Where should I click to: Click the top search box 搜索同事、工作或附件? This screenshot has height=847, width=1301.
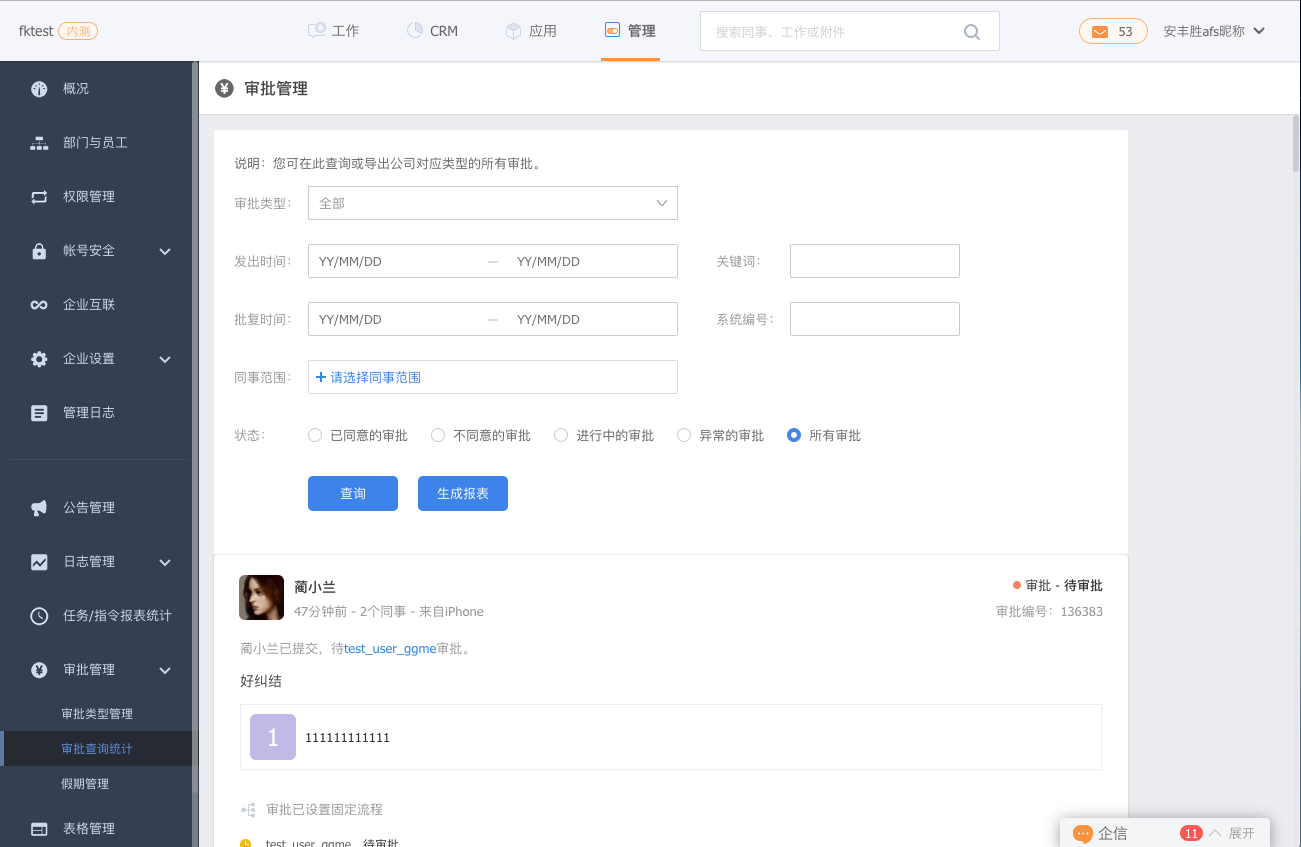point(850,31)
